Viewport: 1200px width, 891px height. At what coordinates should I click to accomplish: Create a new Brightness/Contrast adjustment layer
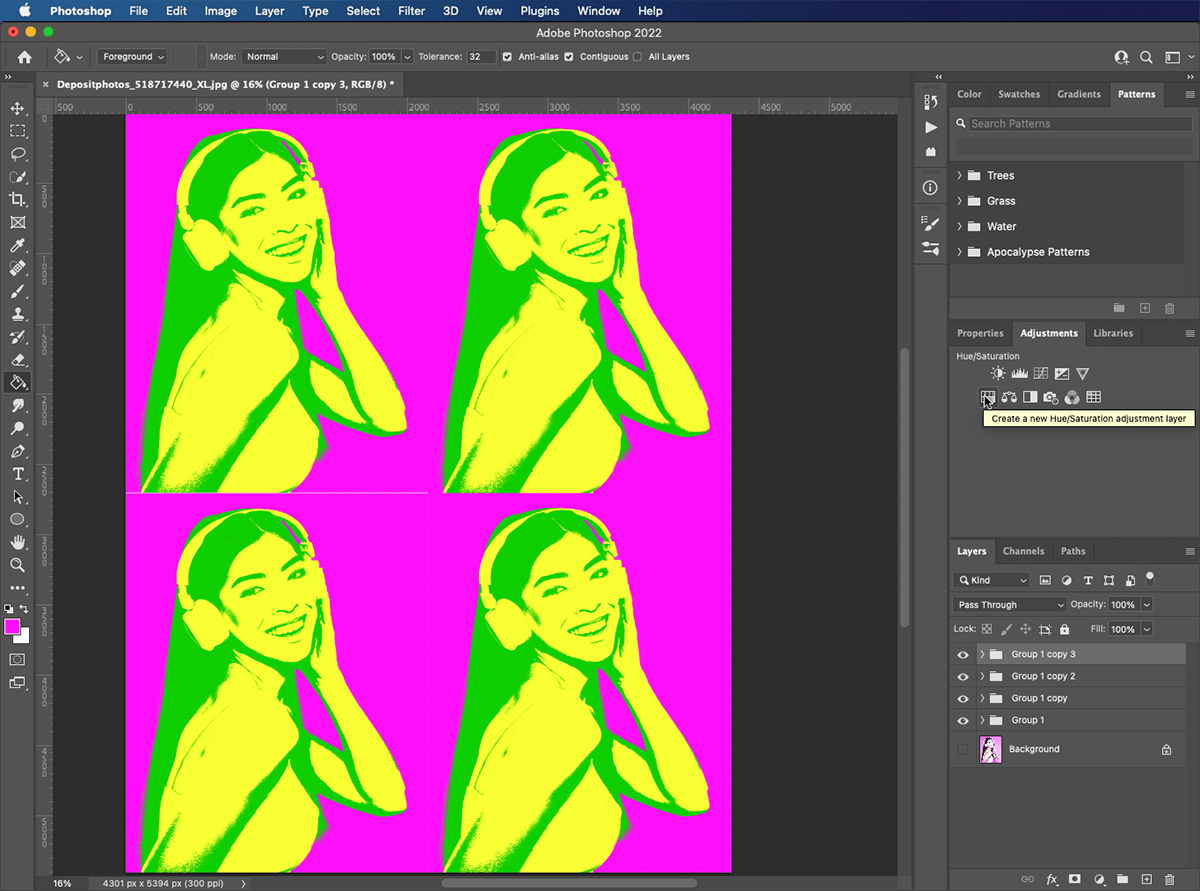pyautogui.click(x=997, y=372)
